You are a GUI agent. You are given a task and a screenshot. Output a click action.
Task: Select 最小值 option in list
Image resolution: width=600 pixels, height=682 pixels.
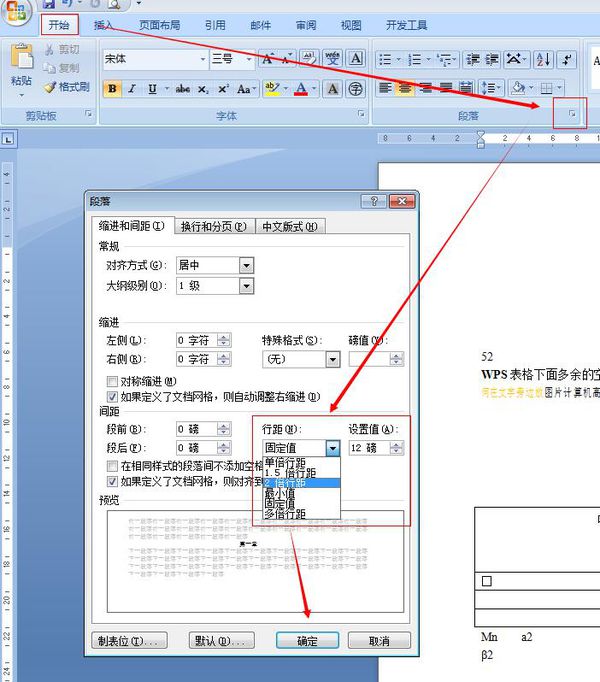tap(279, 494)
